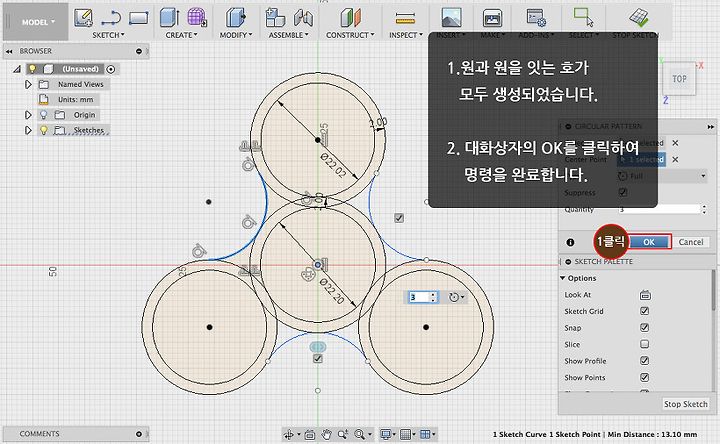This screenshot has height=444, width=720.
Task: Choose the Zoom Window tool
Action: tap(343, 434)
